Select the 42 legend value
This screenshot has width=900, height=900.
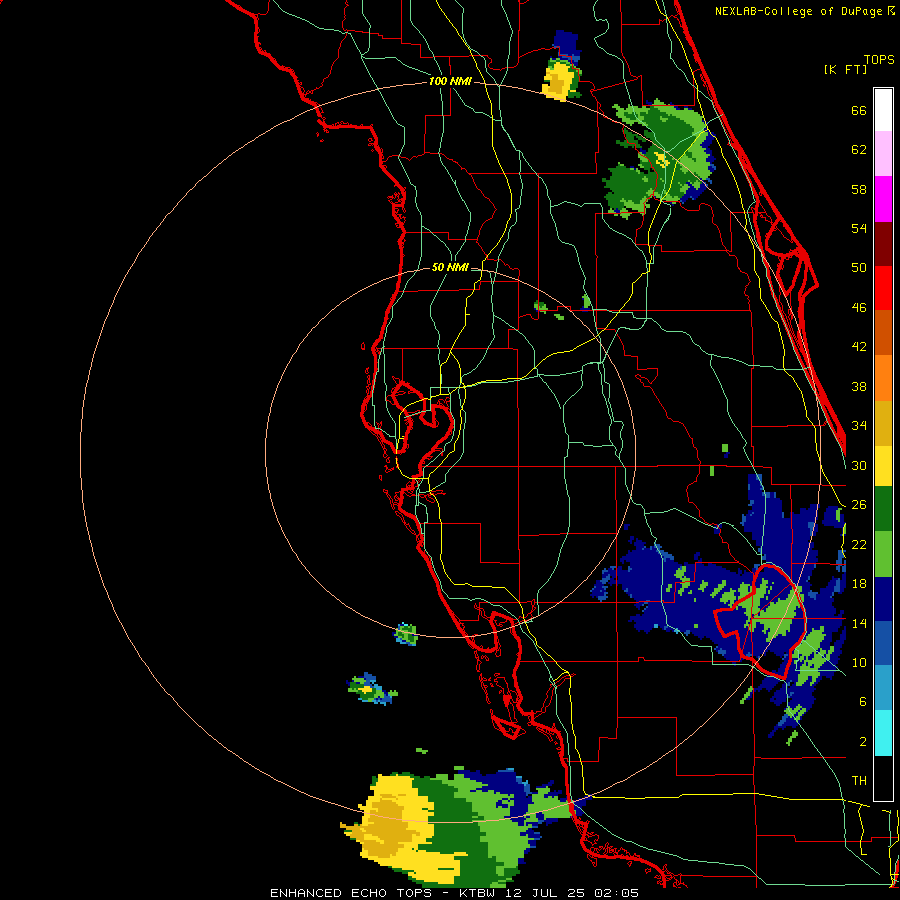[x=859, y=346]
